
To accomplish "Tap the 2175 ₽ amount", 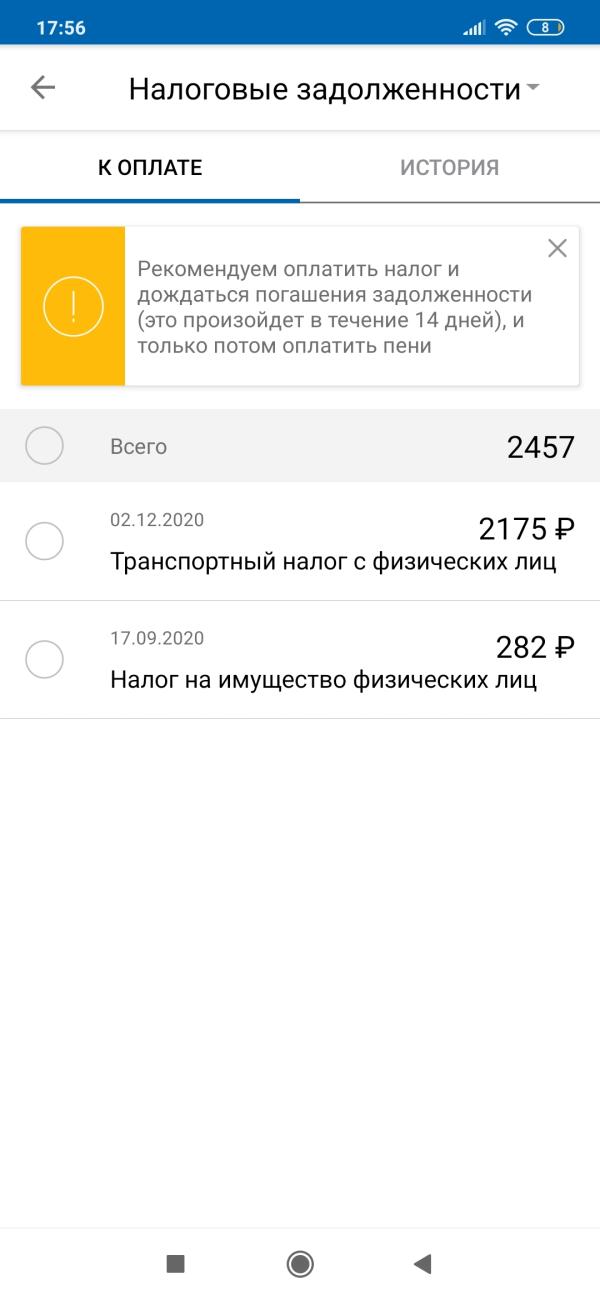I will [526, 529].
